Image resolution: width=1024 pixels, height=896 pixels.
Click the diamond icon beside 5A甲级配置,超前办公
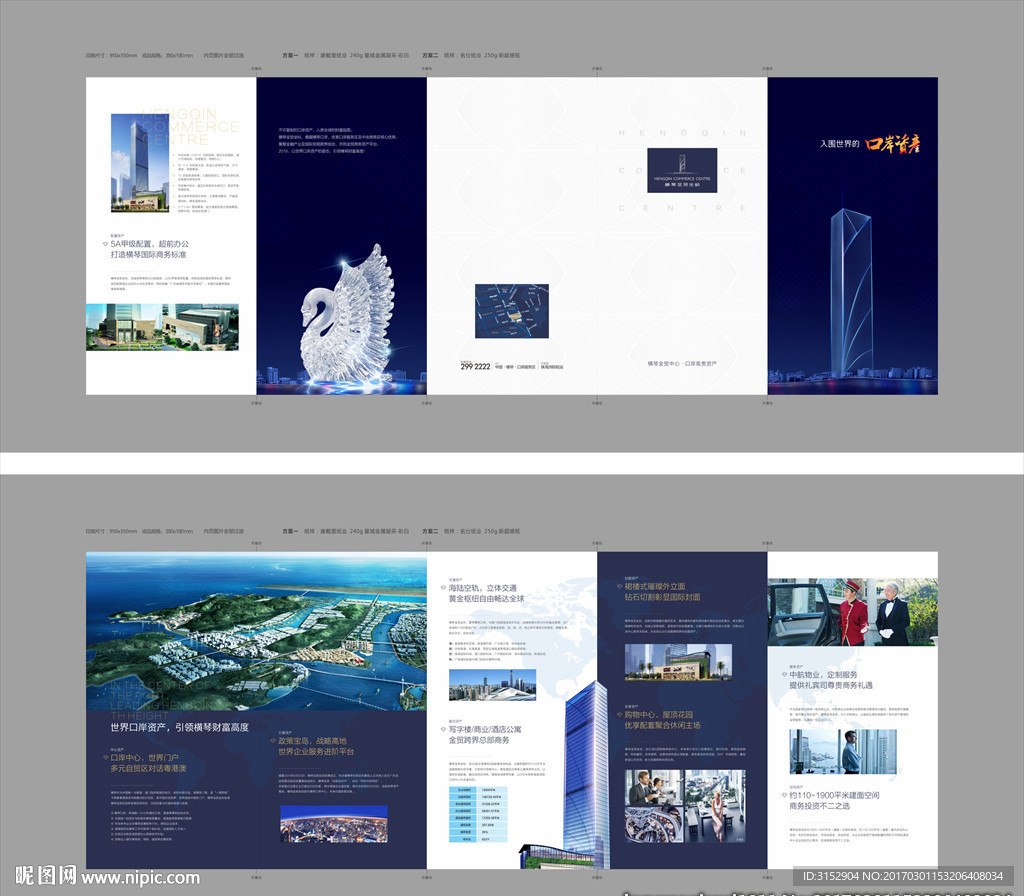tap(105, 244)
